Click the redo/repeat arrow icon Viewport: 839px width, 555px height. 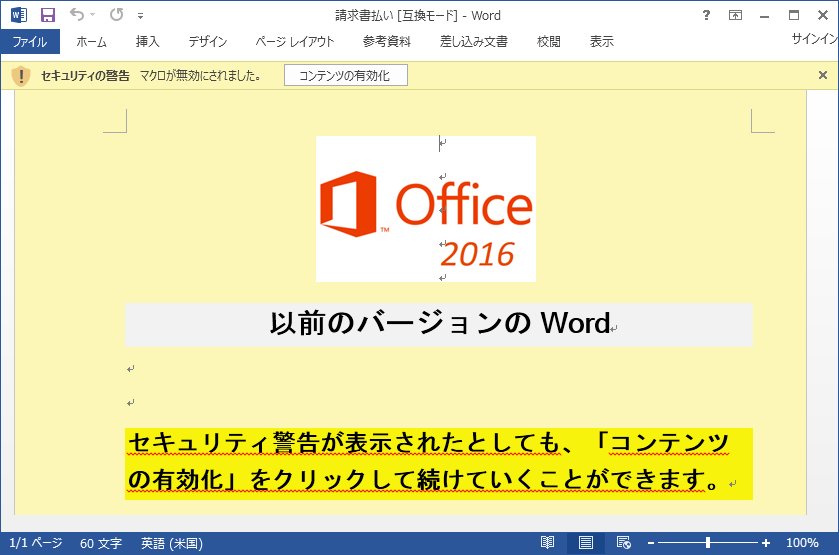point(116,14)
